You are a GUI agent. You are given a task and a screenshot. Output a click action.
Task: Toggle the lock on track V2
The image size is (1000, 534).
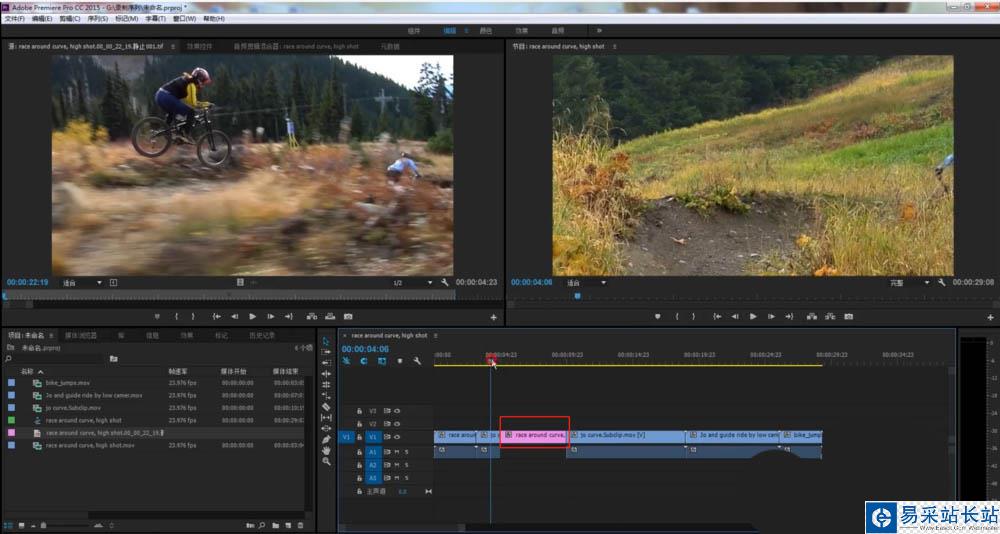pyautogui.click(x=360, y=423)
